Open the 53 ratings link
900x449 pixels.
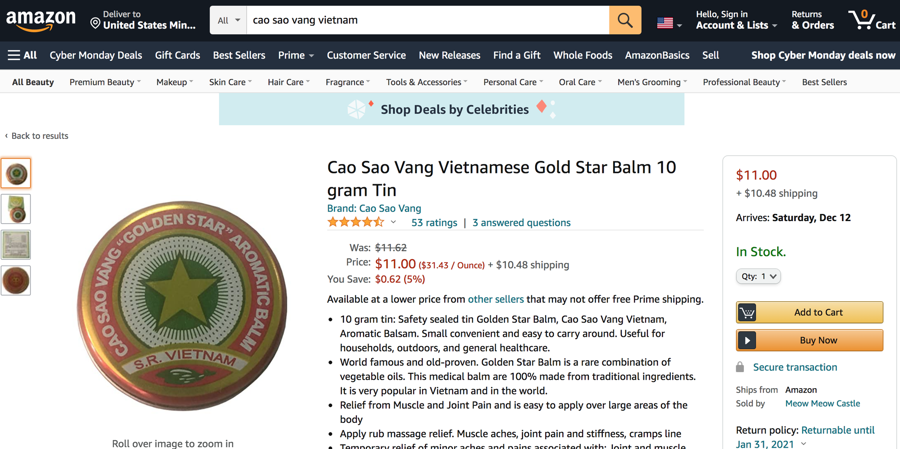(x=434, y=223)
